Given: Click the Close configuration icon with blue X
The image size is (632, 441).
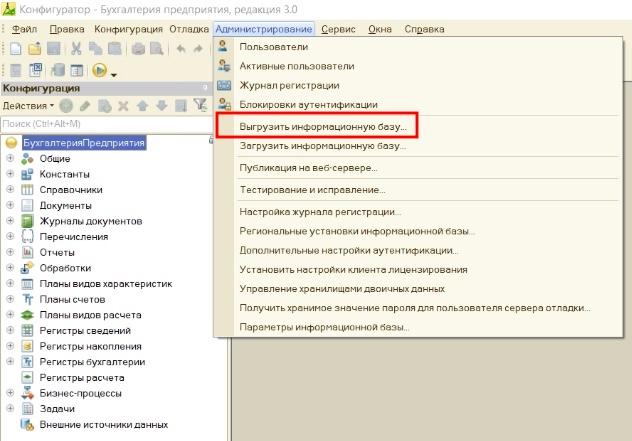Looking at the screenshot, I should (35, 70).
